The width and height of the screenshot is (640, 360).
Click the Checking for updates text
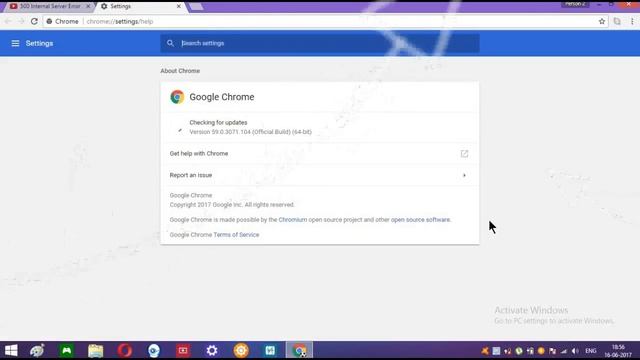[218, 122]
